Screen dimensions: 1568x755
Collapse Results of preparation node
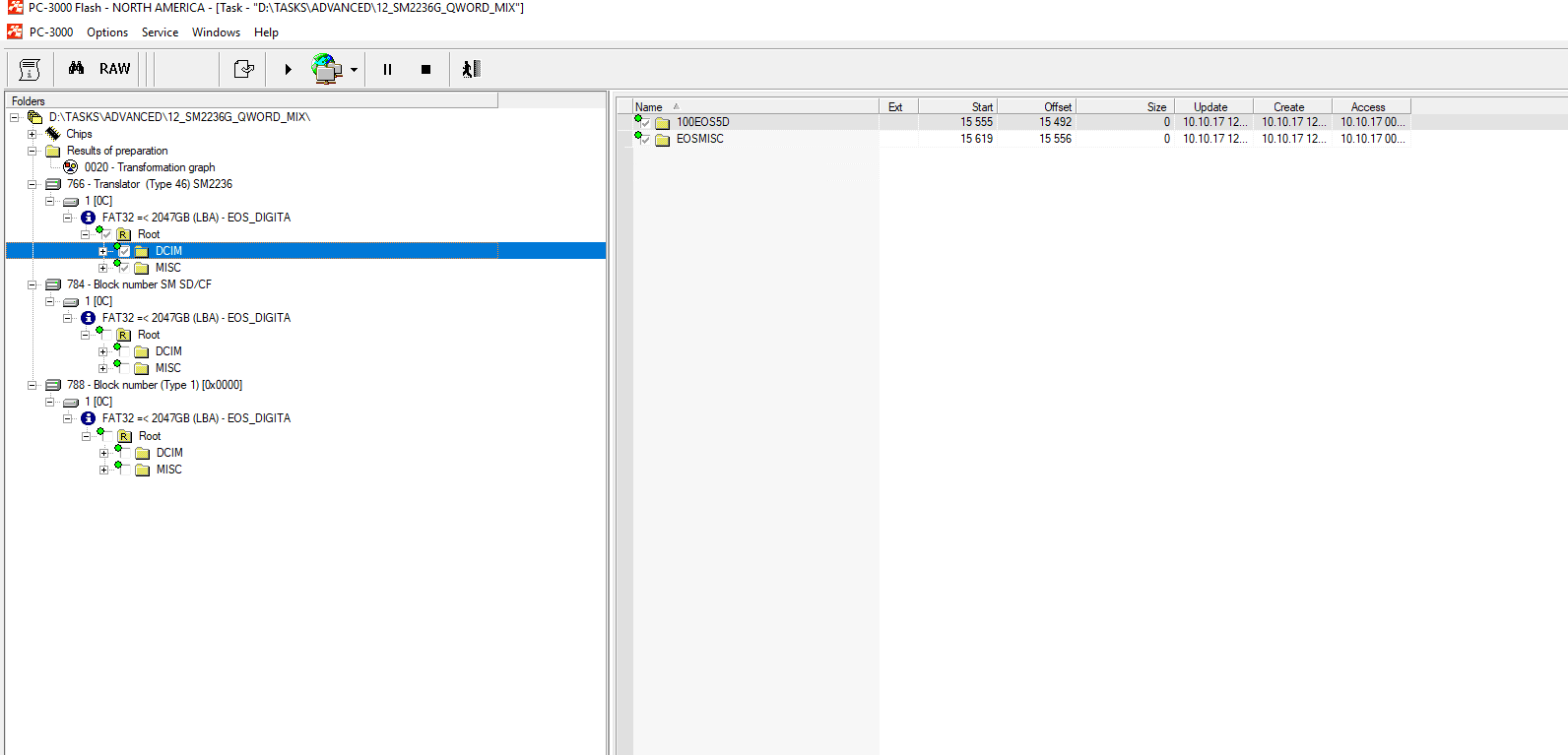(33, 151)
